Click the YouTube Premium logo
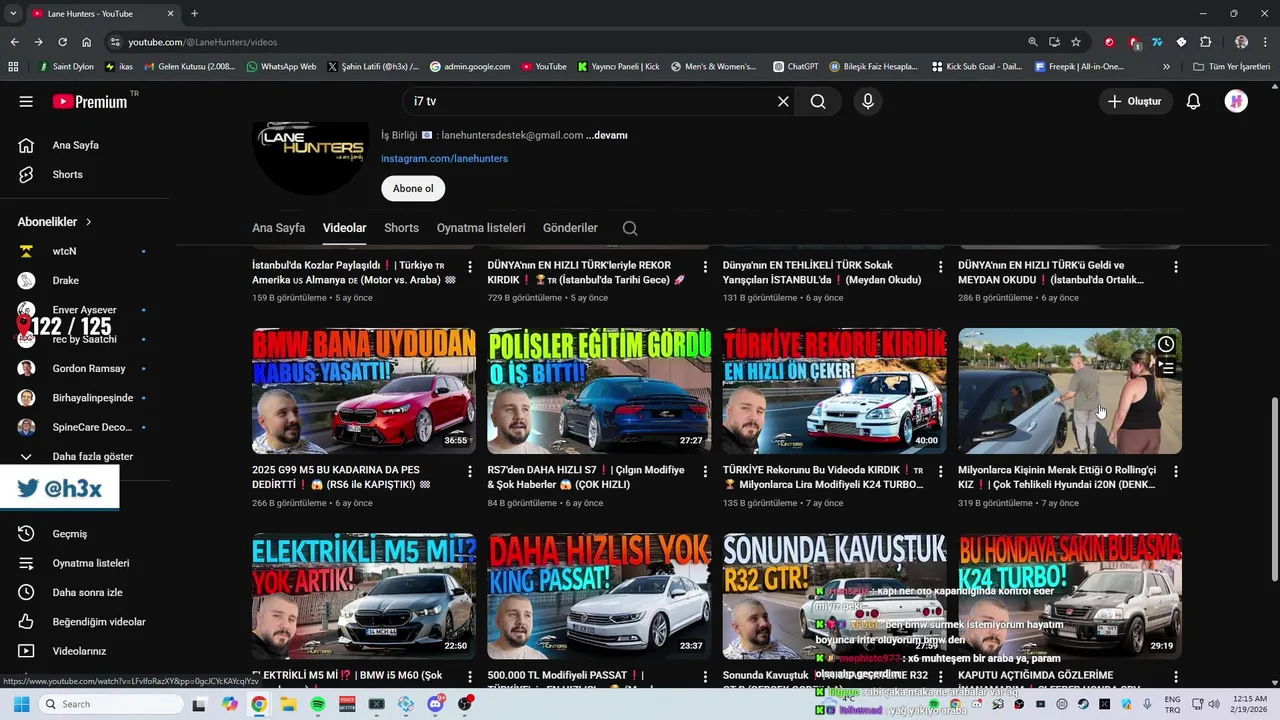Viewport: 1280px width, 720px height. pos(90,101)
